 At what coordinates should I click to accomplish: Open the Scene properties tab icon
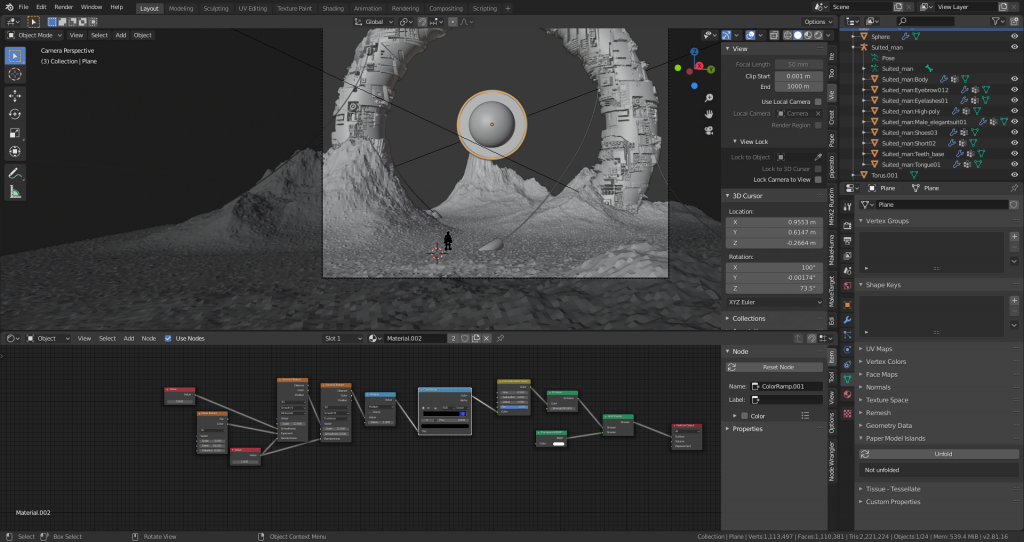point(848,271)
